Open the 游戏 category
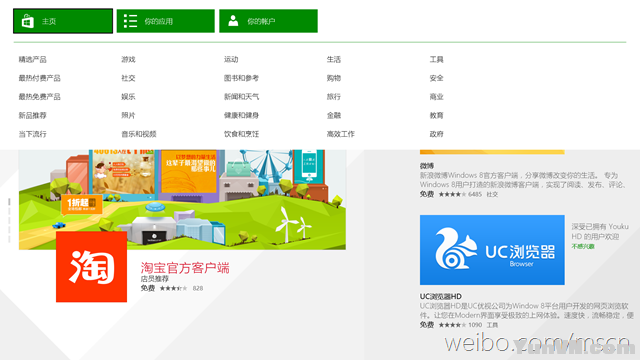Viewport: 640px width, 360px height. click(x=128, y=60)
